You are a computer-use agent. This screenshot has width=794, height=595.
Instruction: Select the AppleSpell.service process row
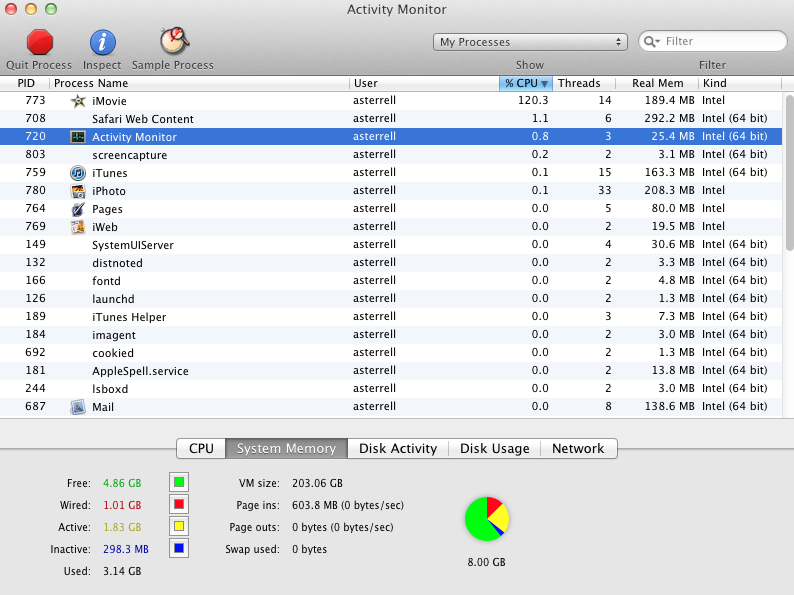click(391, 371)
